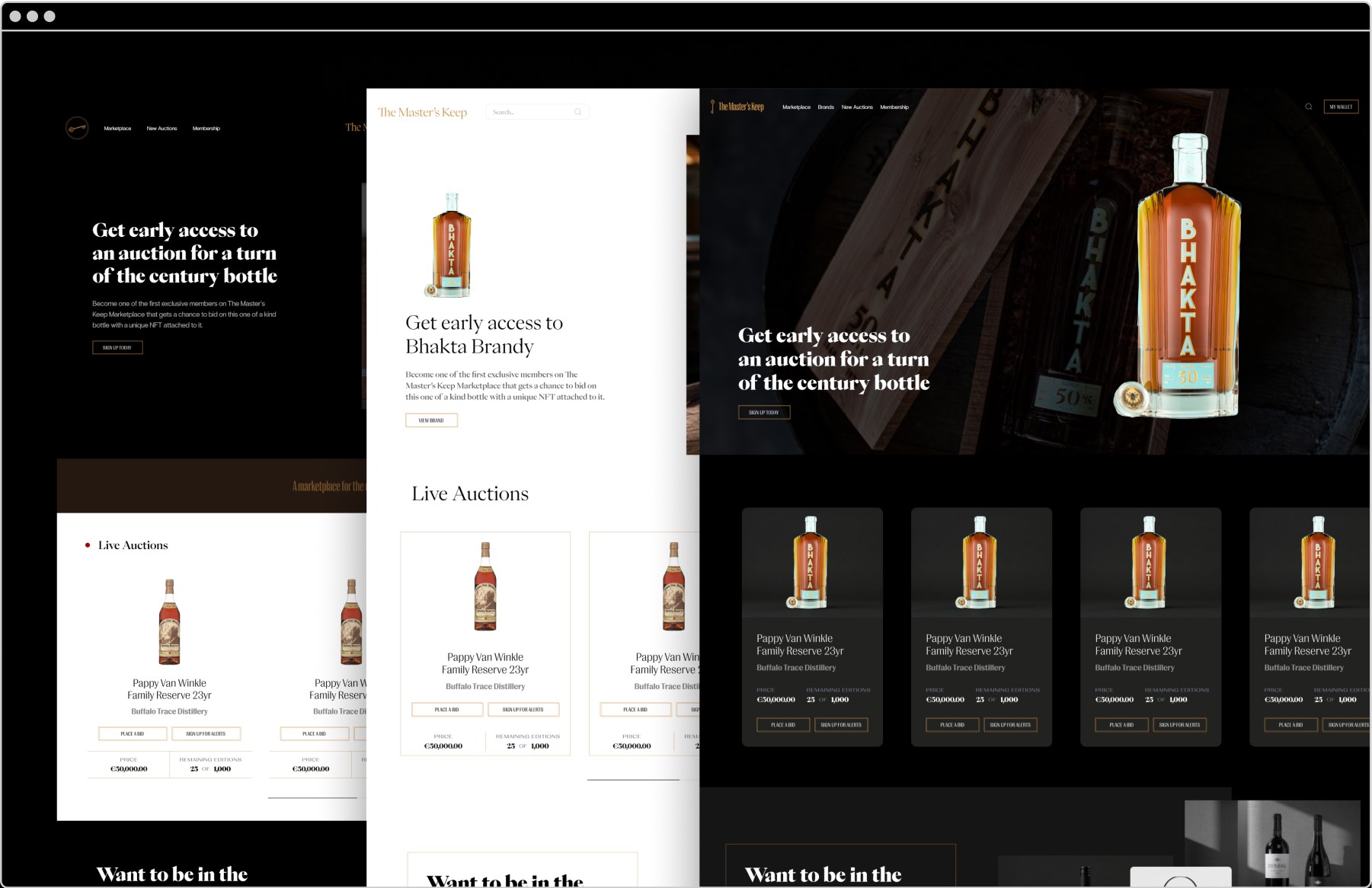Click the MY WALLET button
Screen dimensions: 1372x888
tap(1341, 107)
